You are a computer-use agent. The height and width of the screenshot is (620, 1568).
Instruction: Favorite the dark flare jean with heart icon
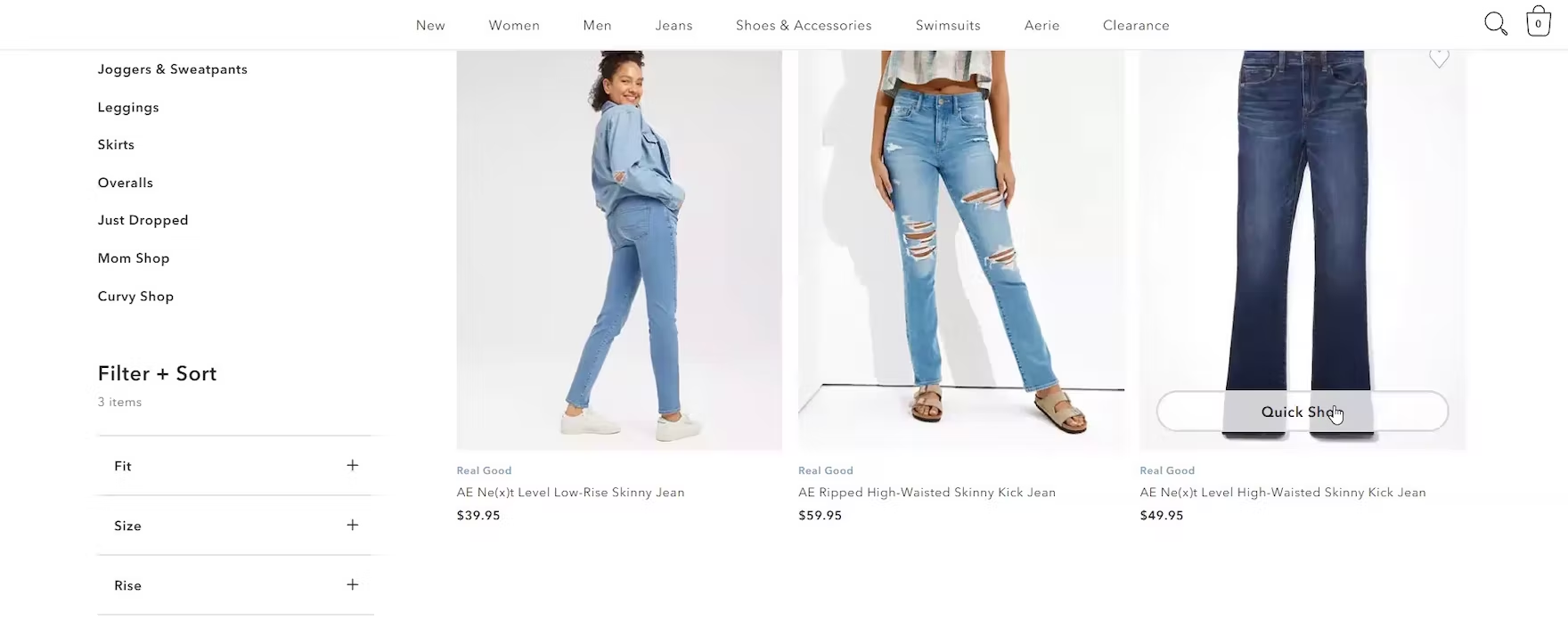[1439, 58]
